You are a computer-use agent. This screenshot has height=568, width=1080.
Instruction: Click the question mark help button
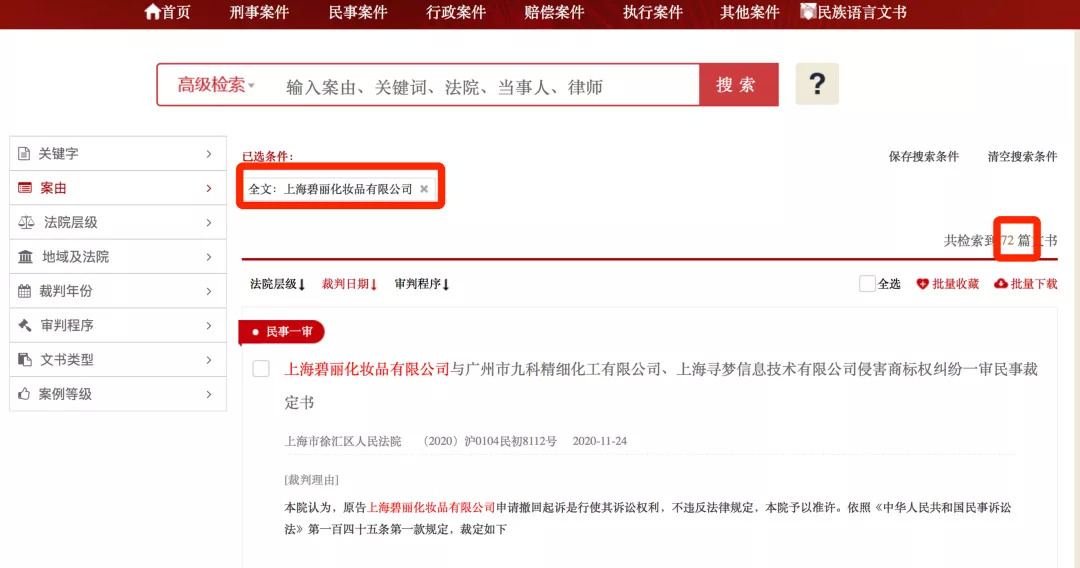pyautogui.click(x=817, y=84)
